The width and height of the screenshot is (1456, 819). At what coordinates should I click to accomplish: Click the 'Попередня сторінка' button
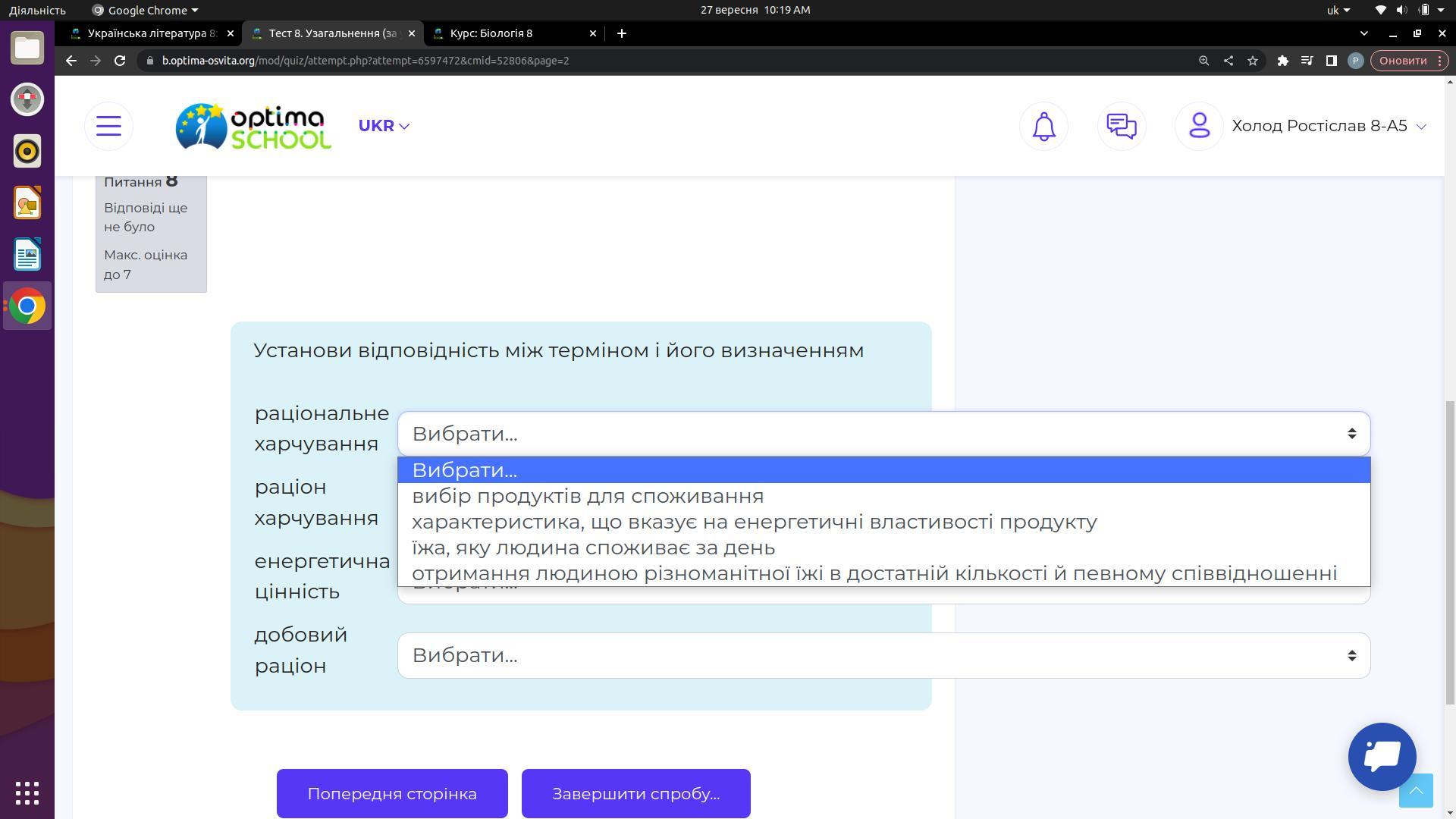pos(392,793)
